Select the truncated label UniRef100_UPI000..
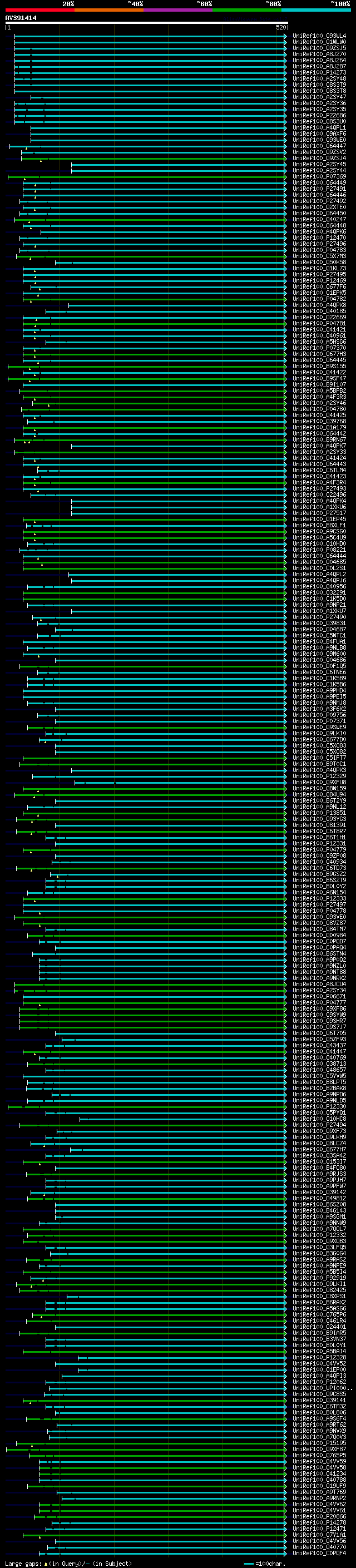Screen dimensions: 356x1568 point(323,1388)
